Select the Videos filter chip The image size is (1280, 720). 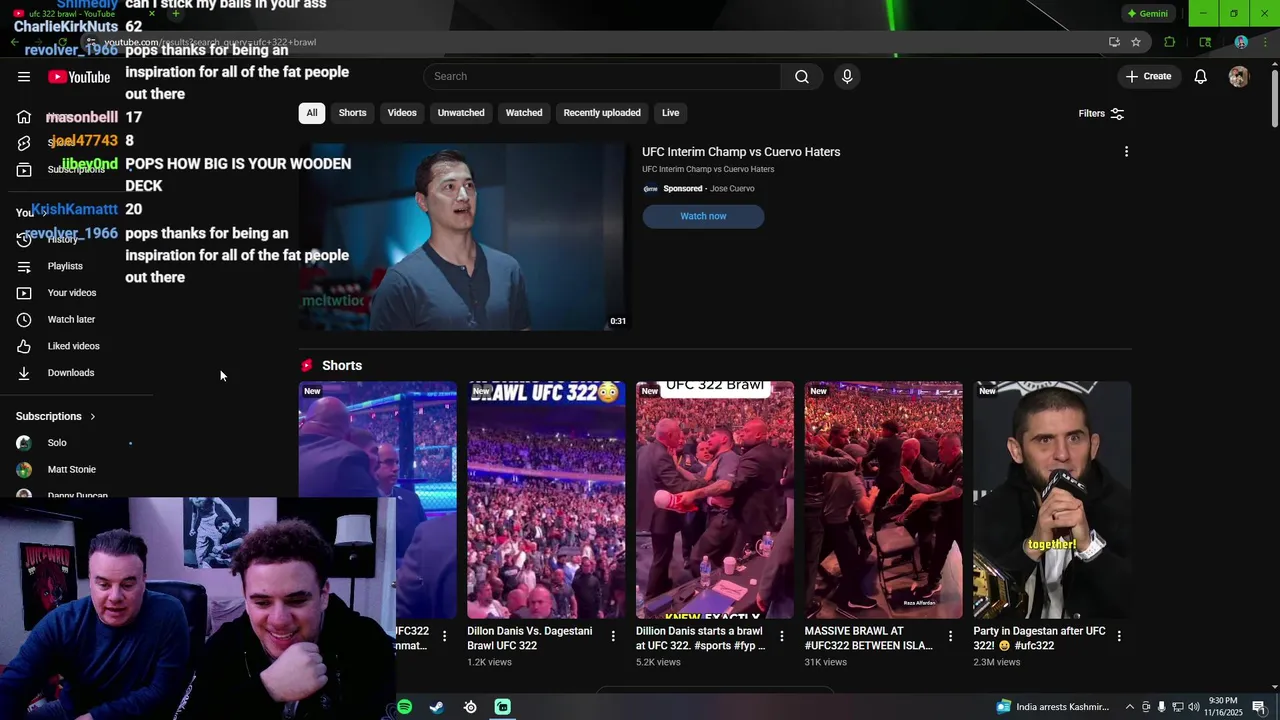click(402, 113)
